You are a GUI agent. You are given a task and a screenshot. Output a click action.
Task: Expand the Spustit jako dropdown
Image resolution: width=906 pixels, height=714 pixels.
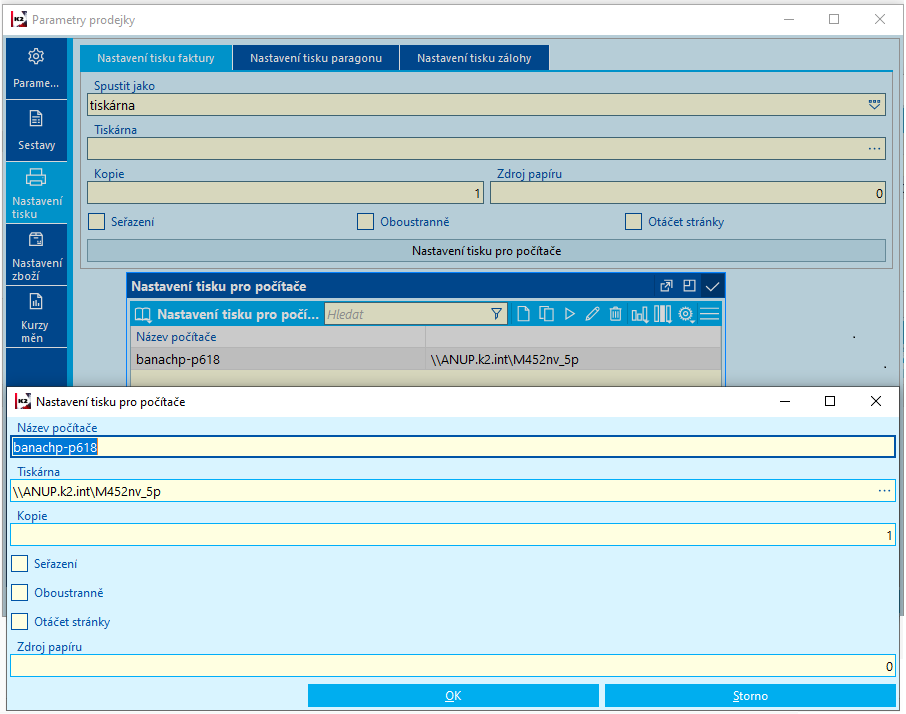[x=874, y=105]
